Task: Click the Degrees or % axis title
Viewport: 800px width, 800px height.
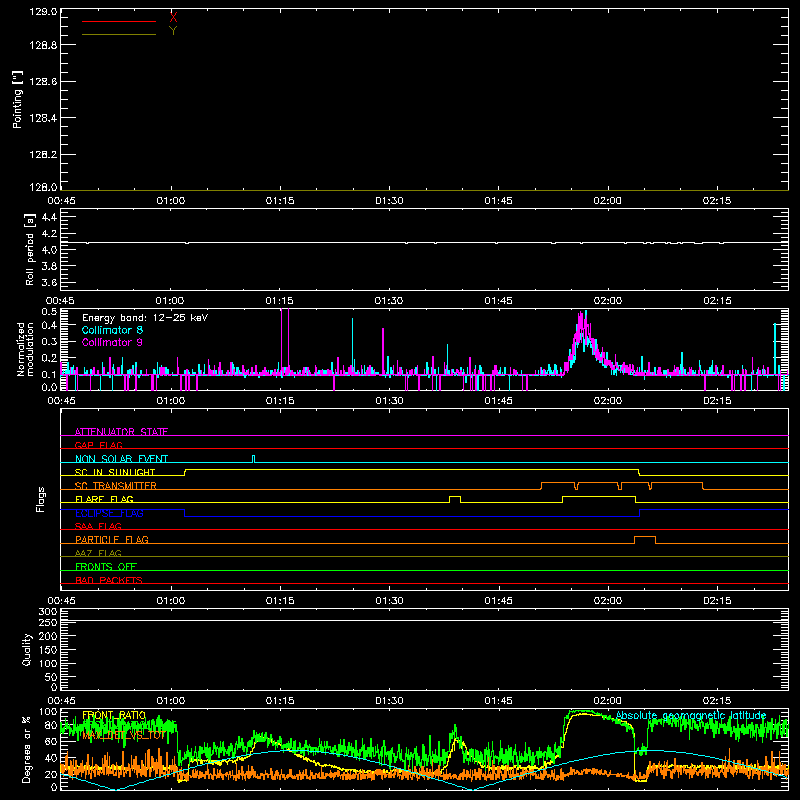Action: (27, 749)
